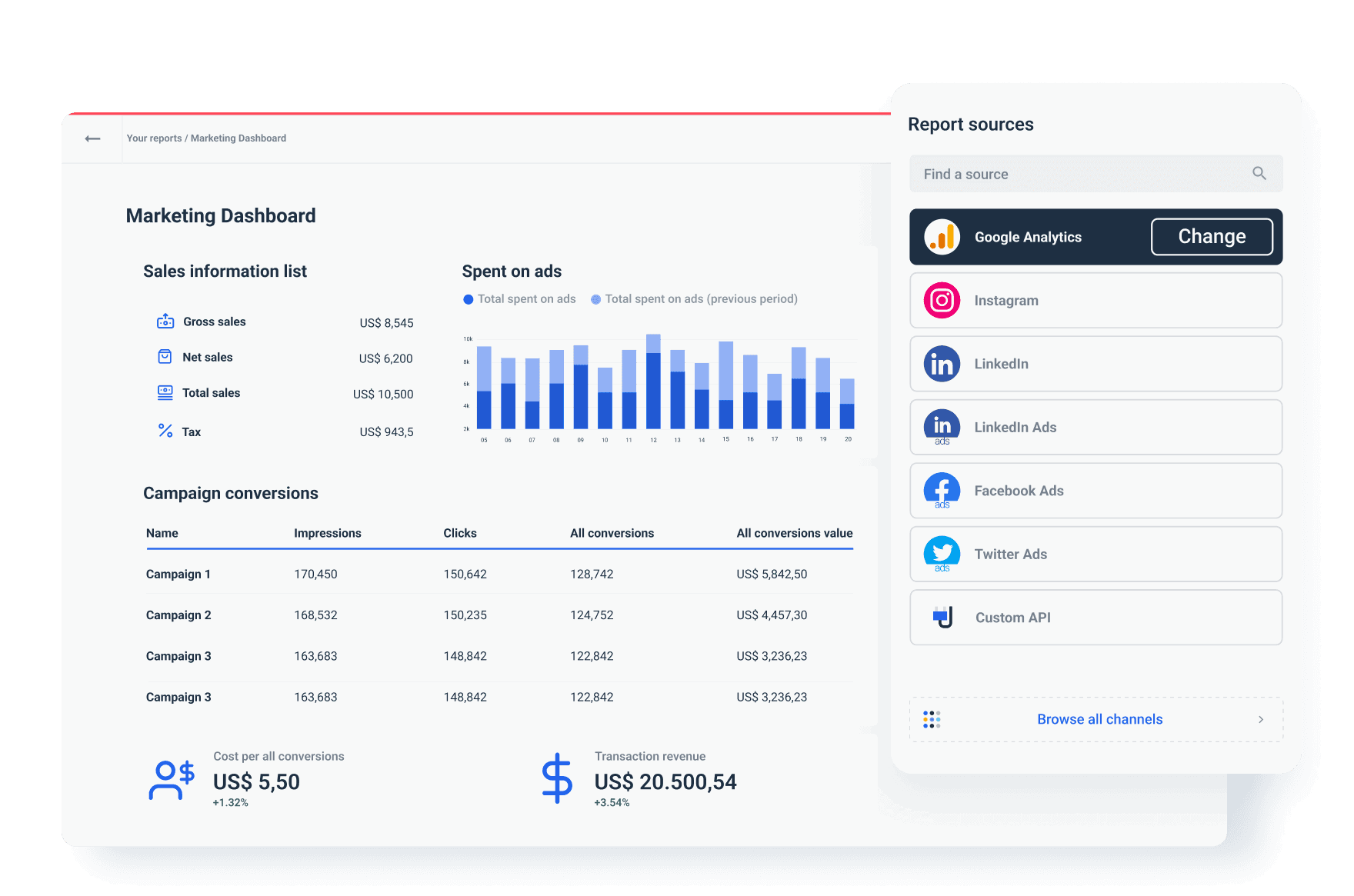
Task: Click the back arrow icon
Action: tap(92, 138)
